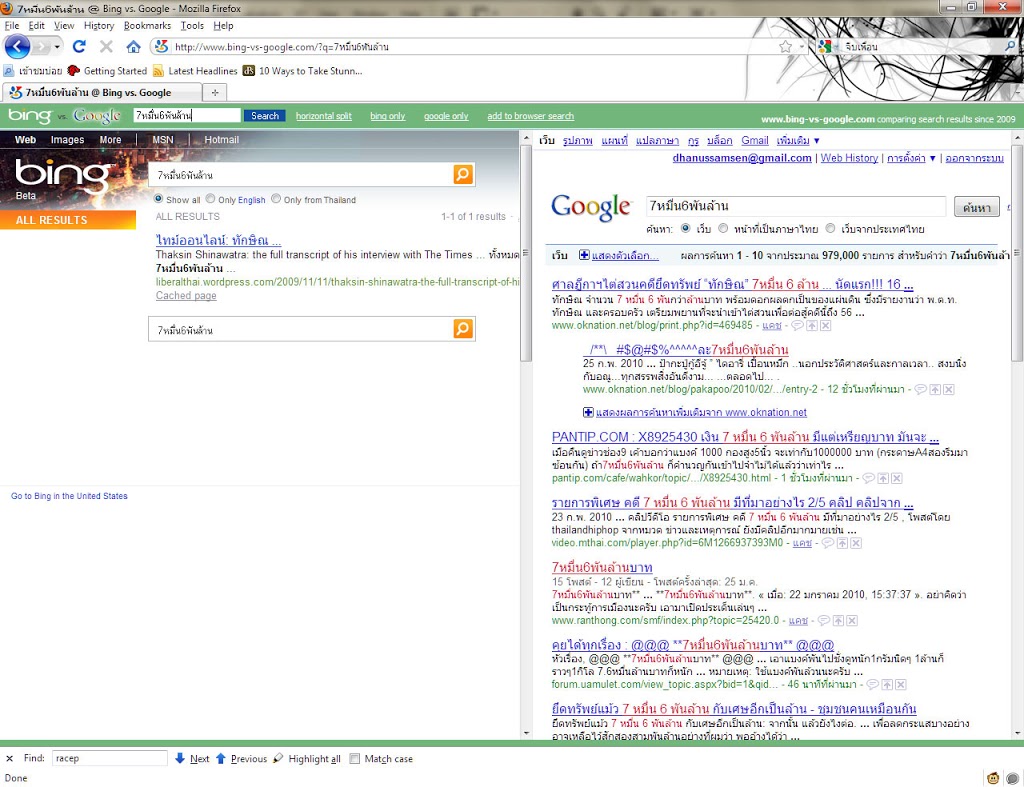The width and height of the screenshot is (1024, 787).
Task: Enable the Match case checkbox
Action: [355, 759]
